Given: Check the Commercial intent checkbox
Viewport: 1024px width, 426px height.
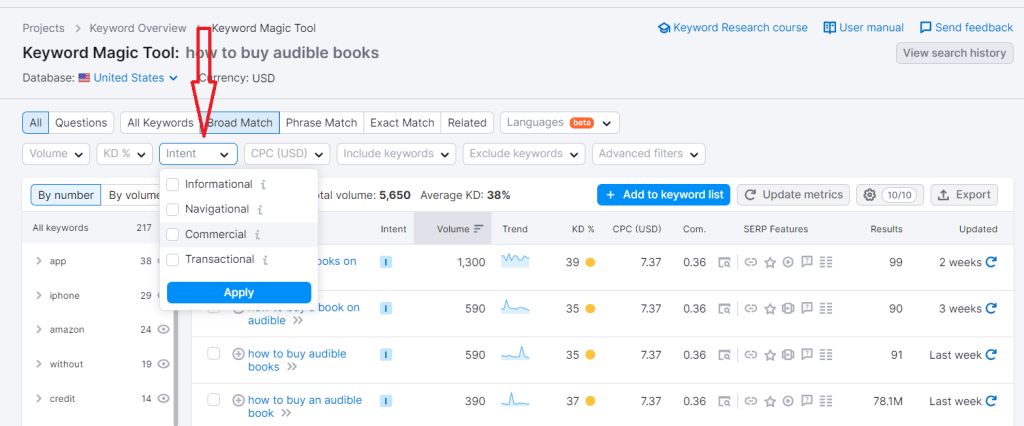Looking at the screenshot, I should tap(173, 235).
